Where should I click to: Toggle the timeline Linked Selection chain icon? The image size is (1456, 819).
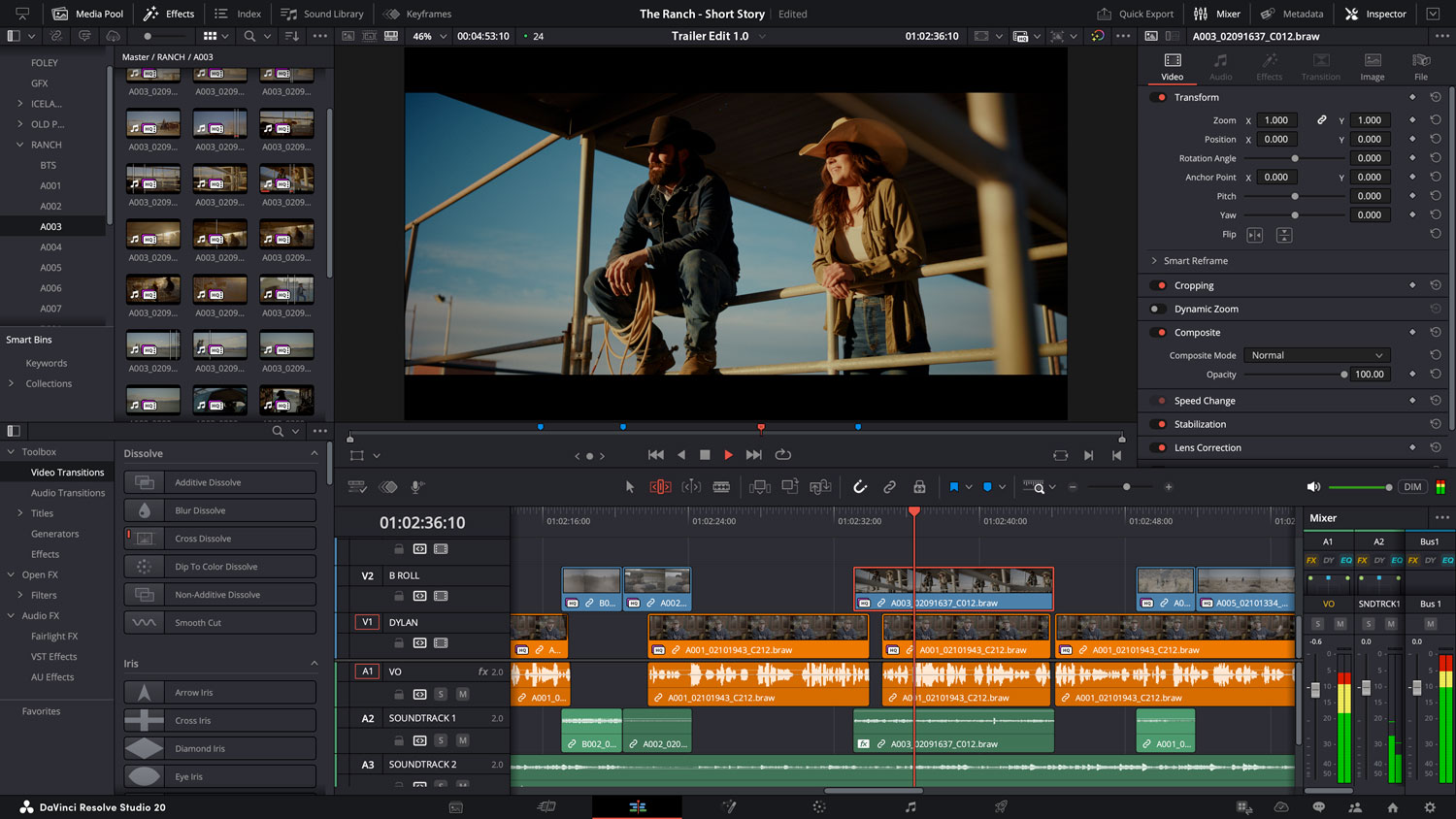889,487
